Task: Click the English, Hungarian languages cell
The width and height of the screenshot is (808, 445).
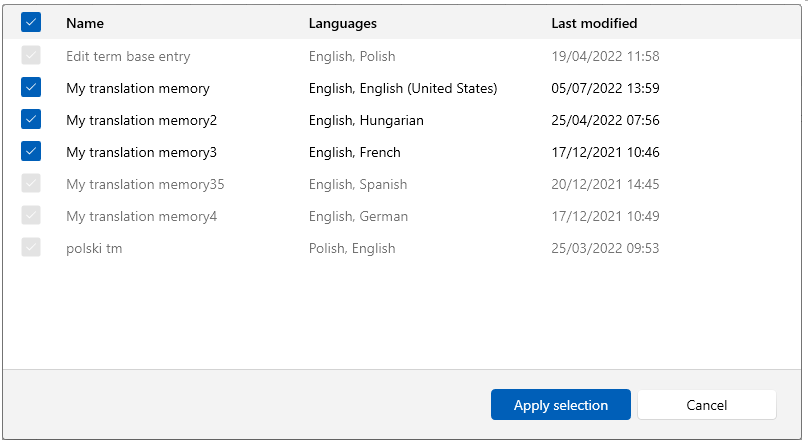Action: (x=366, y=120)
